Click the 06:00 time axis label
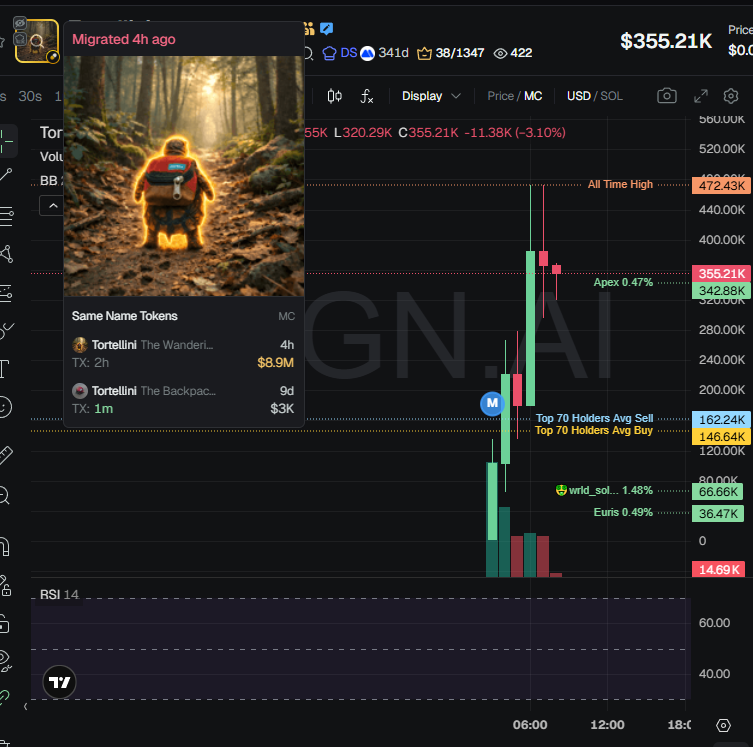Image resolution: width=753 pixels, height=747 pixels. click(530, 725)
